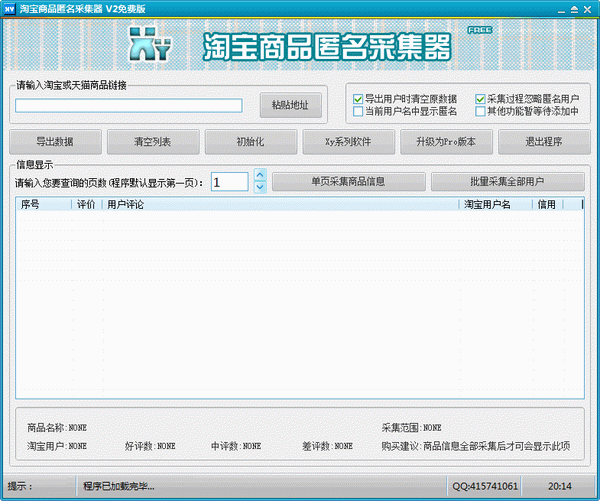This screenshot has height=501, width=600.
Task: Decrease page number with down arrow
Action: click(x=260, y=187)
